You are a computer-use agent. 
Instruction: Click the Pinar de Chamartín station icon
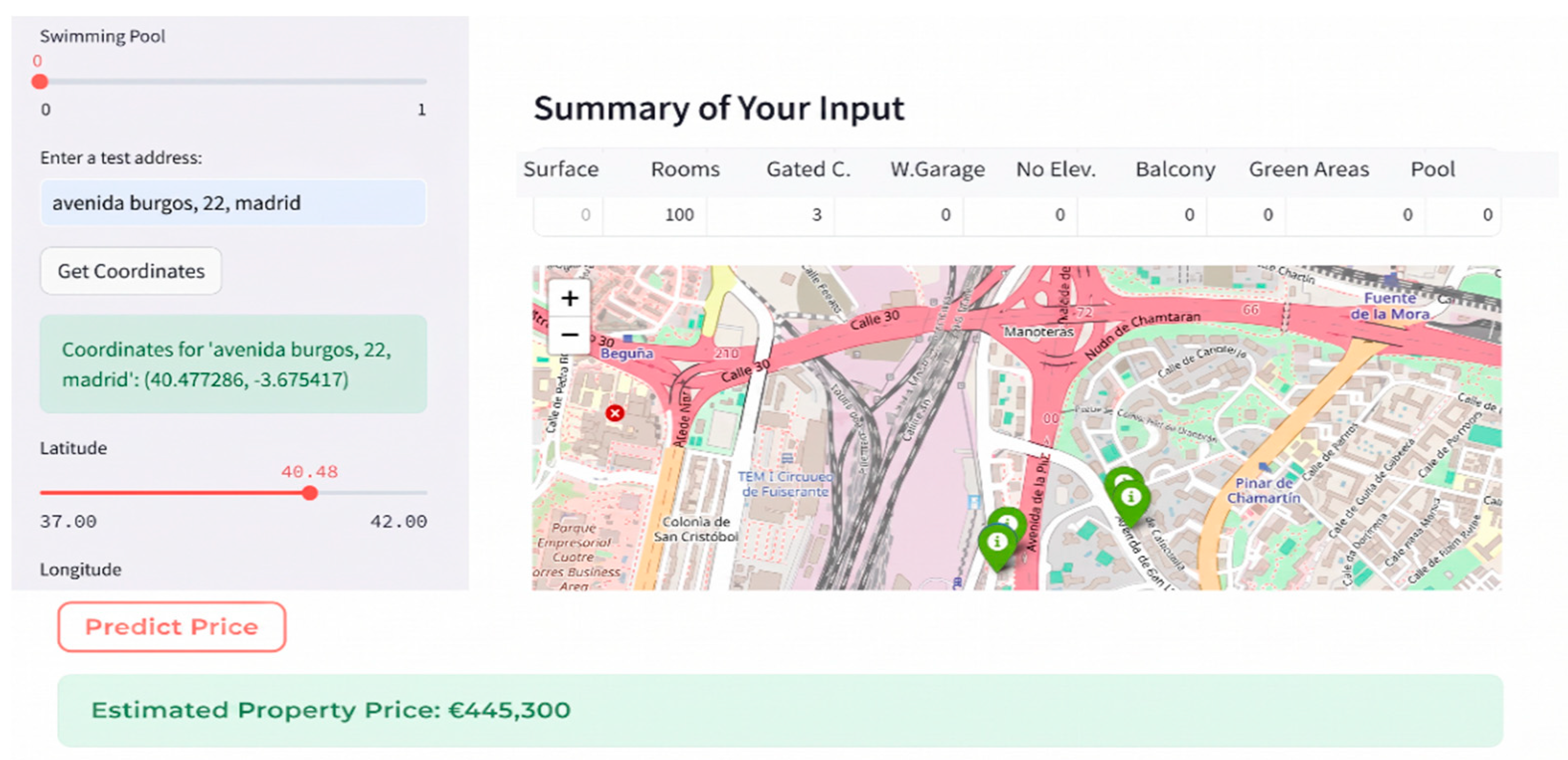(1265, 468)
